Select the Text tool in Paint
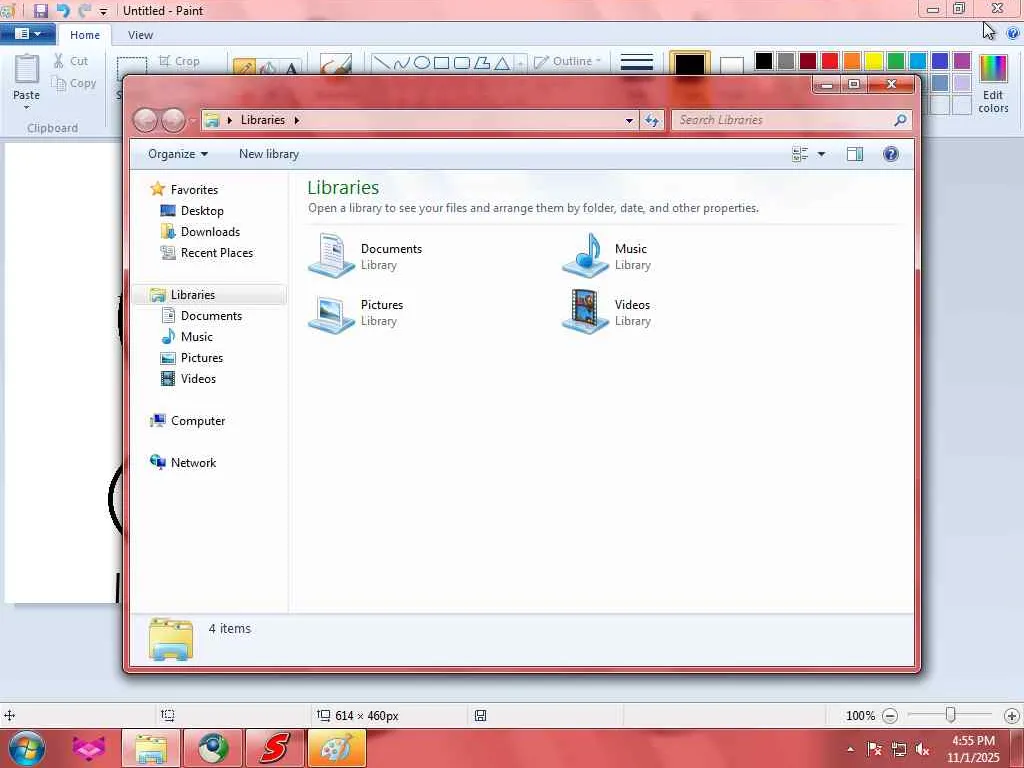 (x=291, y=67)
